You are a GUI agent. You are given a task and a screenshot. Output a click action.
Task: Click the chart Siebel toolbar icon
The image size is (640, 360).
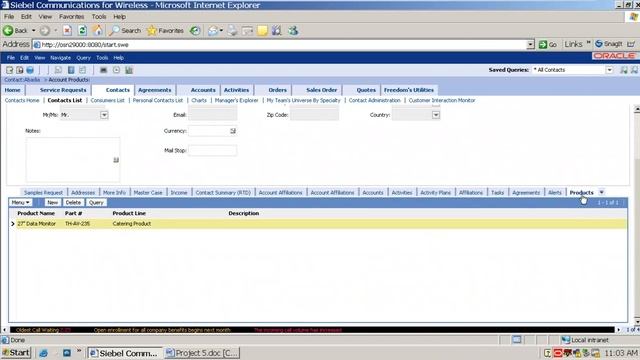tap(129, 70)
